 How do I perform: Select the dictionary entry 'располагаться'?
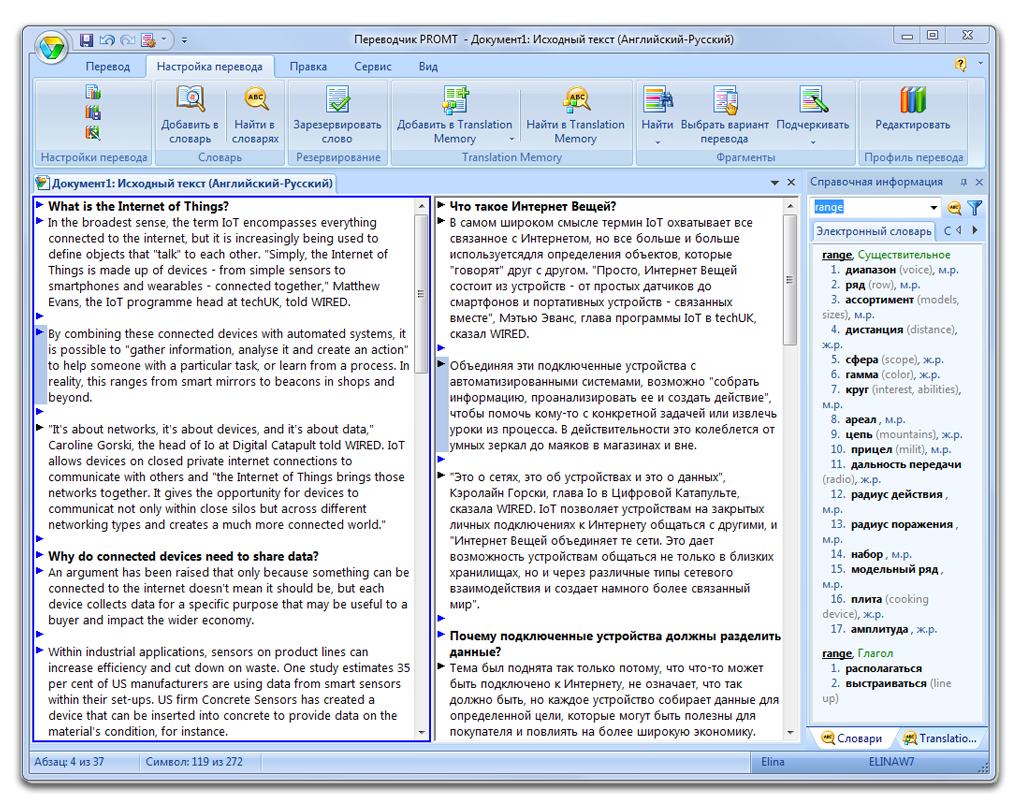(x=883, y=669)
